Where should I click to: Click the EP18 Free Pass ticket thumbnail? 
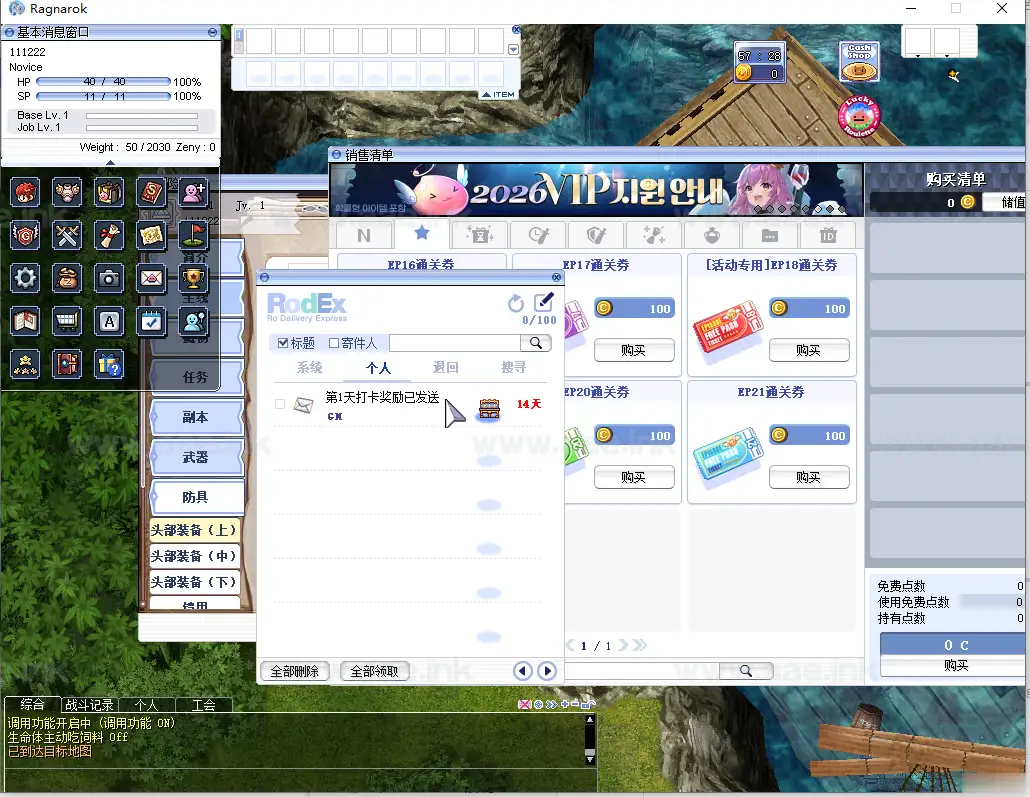[x=727, y=329]
